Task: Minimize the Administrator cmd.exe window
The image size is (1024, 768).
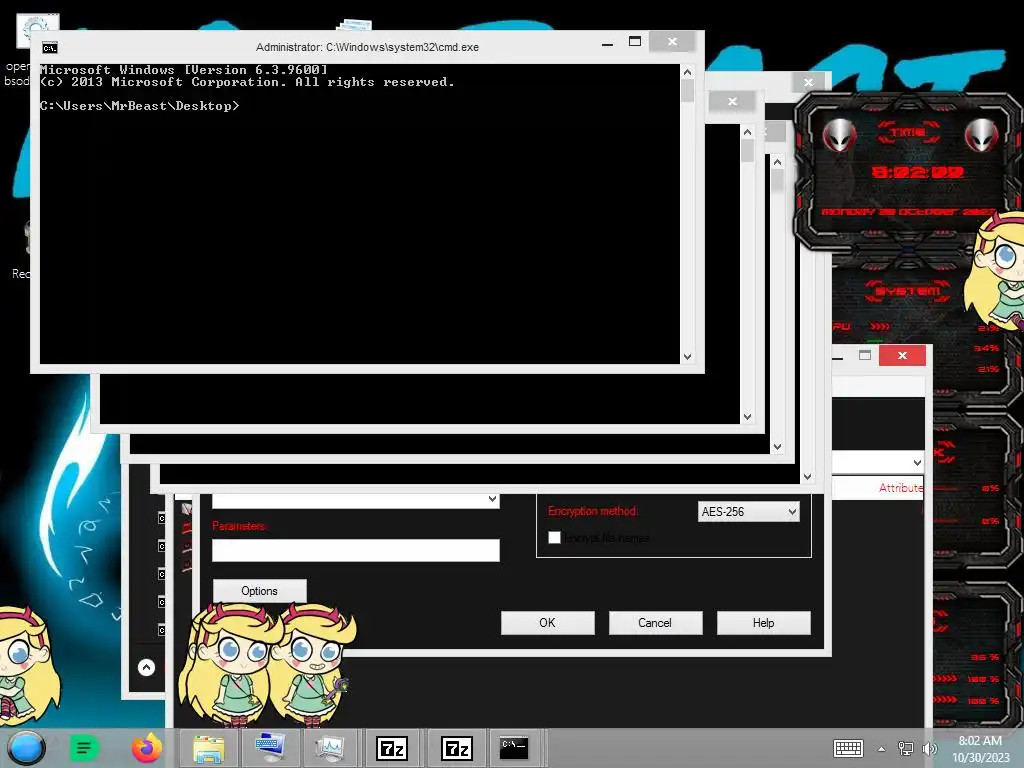Action: (607, 43)
